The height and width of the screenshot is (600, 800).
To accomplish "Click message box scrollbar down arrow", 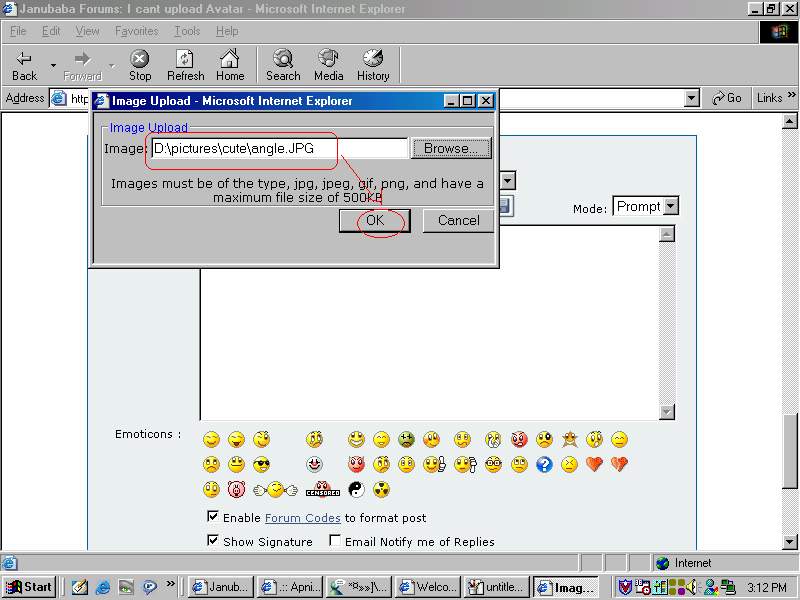I will 666,412.
